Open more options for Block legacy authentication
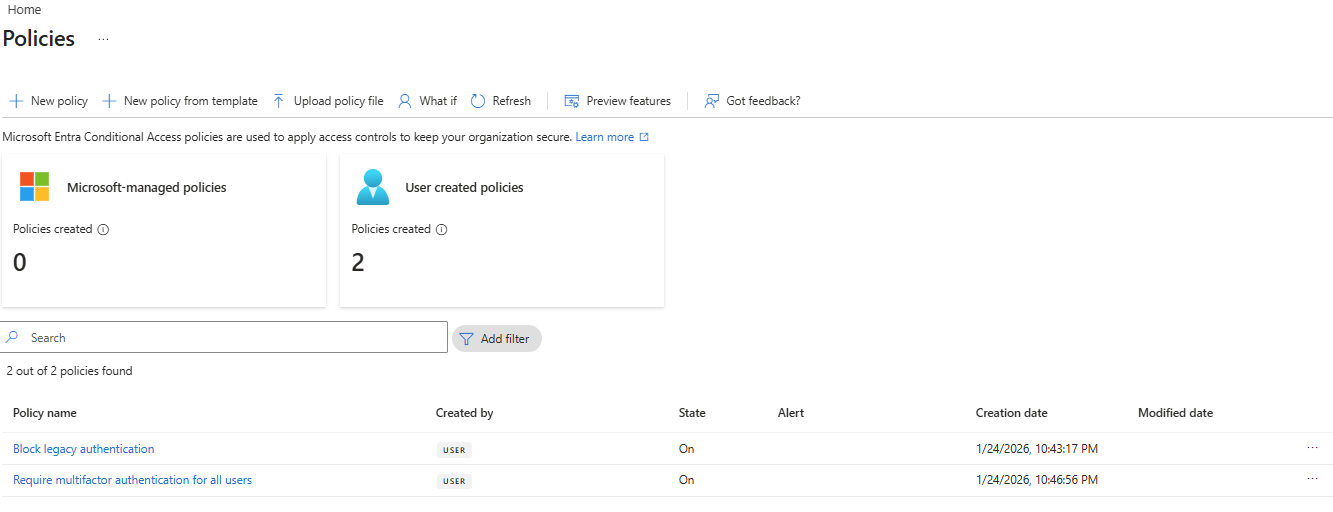Viewport: 1333px width, 512px height. click(1312, 448)
